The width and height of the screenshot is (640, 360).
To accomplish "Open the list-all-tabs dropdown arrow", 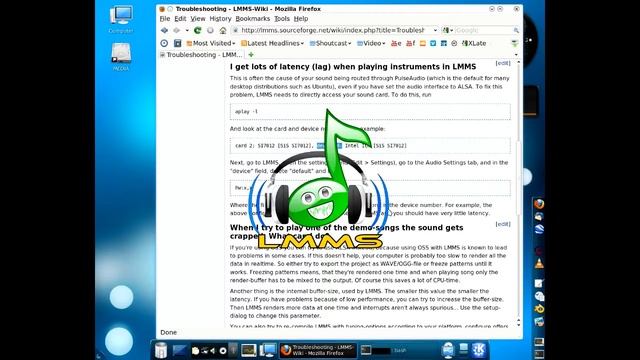I will coord(516,55).
